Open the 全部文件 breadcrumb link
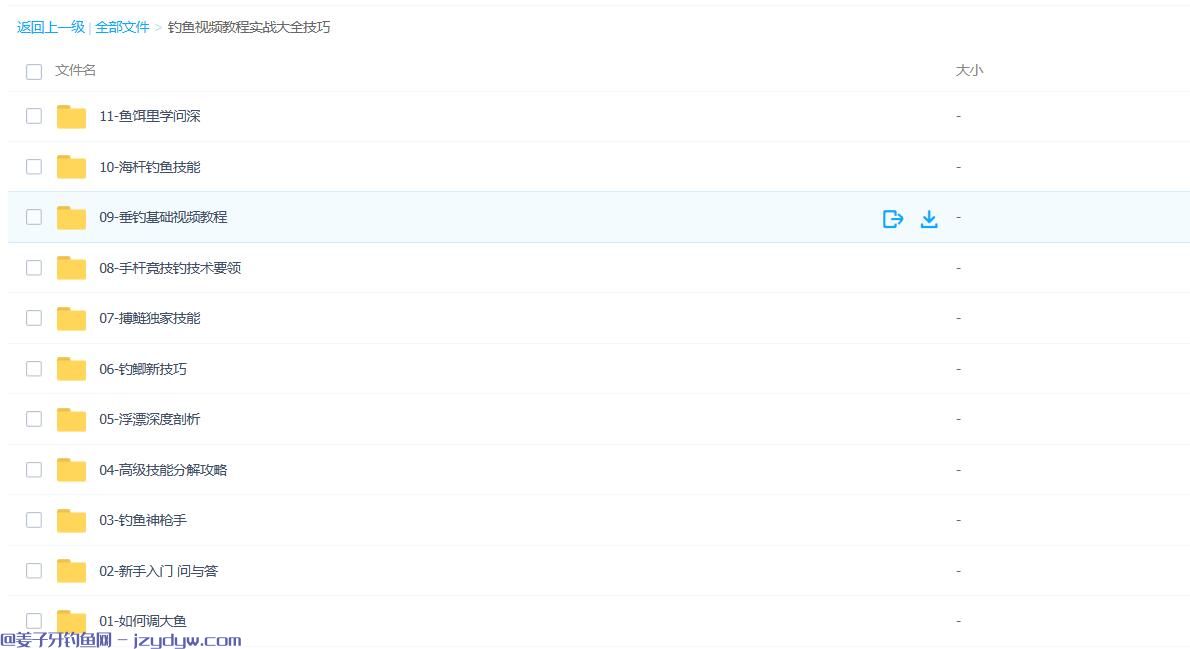Image resolution: width=1190 pixels, height=649 pixels. 122,27
